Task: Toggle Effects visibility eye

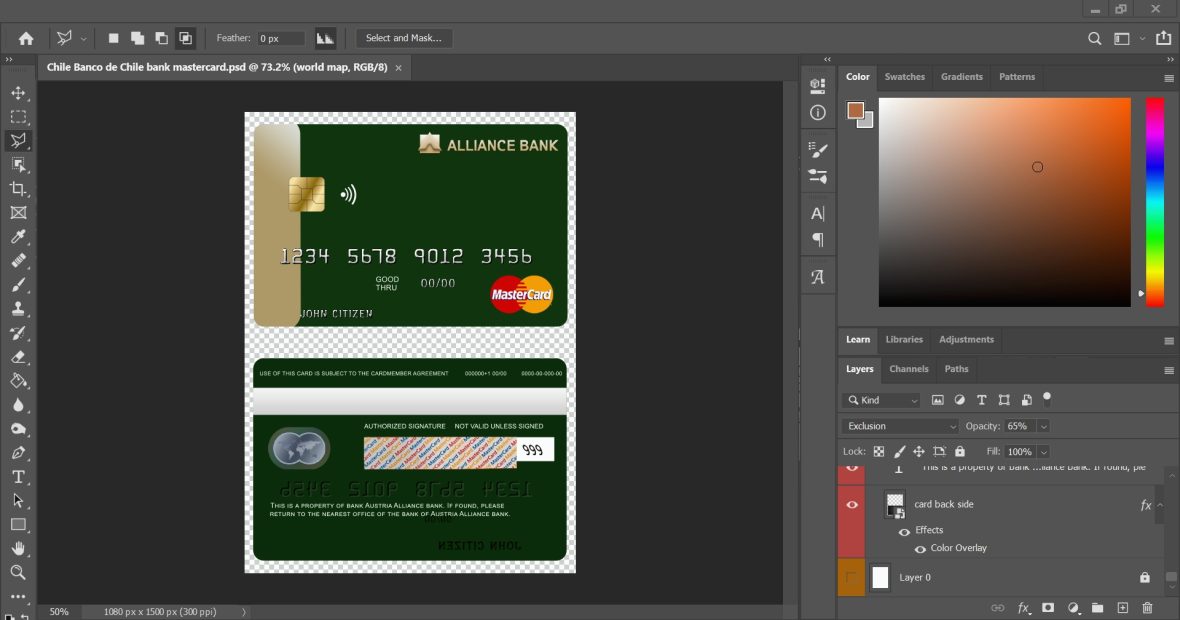Action: (904, 531)
